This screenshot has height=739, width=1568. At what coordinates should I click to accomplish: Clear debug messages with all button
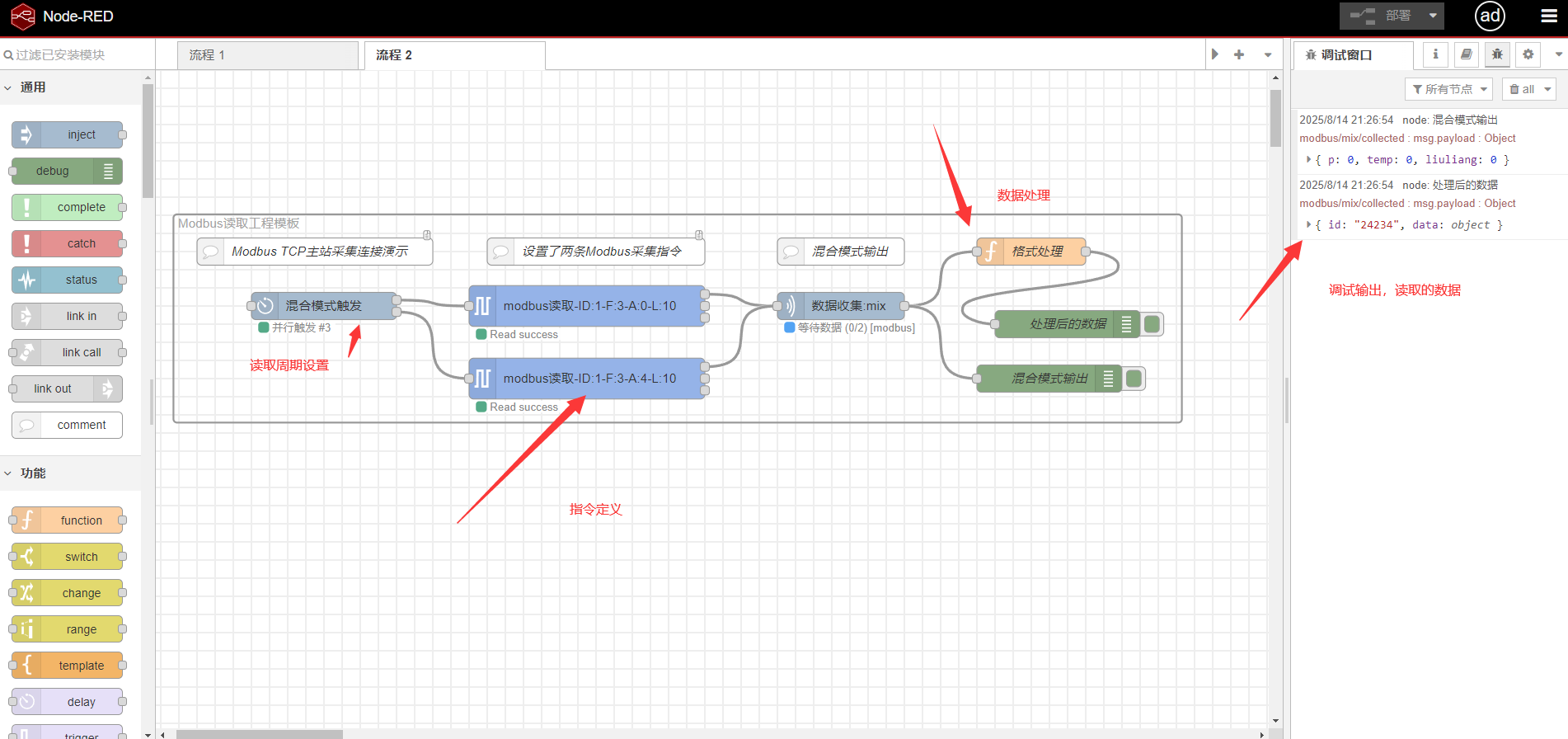pyautogui.click(x=1528, y=89)
